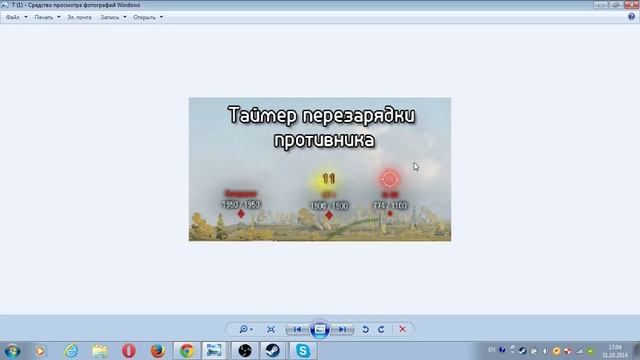Click the Steam tray icon
Screen dimensions: 640x360
522,351
